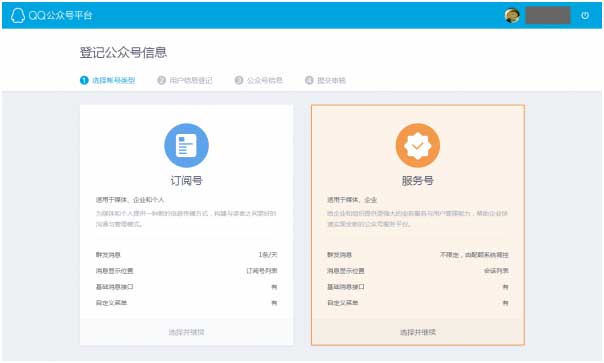This screenshot has width=604, height=363.
Task: Click the 登记公众号信息 page heading
Action: (x=123, y=52)
